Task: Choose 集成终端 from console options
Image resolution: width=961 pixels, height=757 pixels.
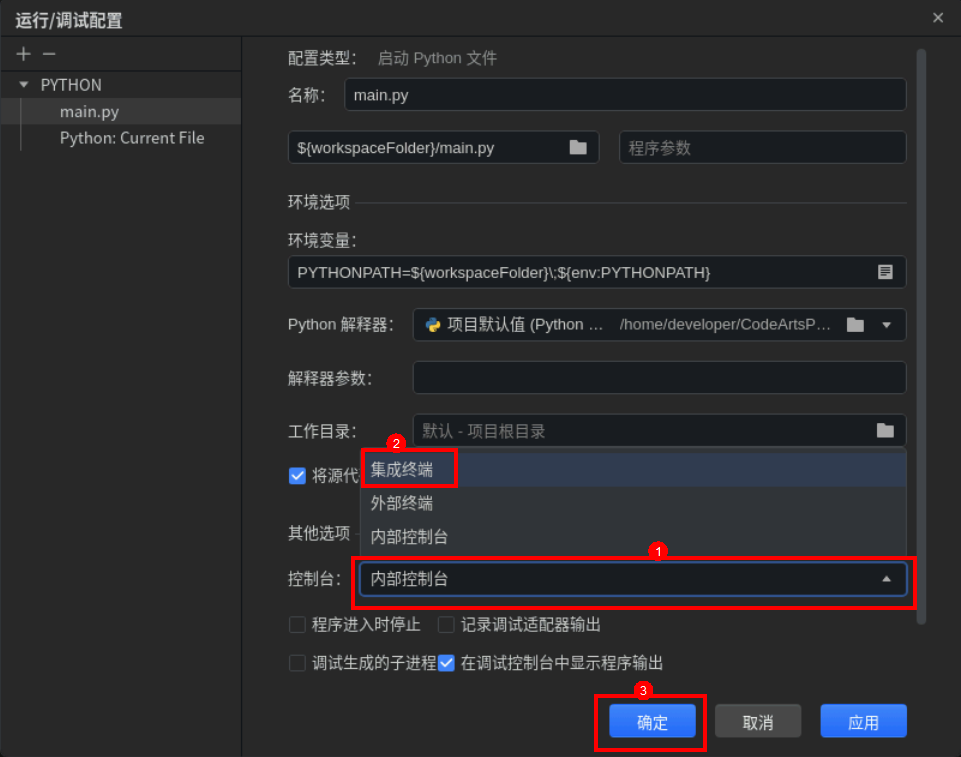Action: pos(633,470)
